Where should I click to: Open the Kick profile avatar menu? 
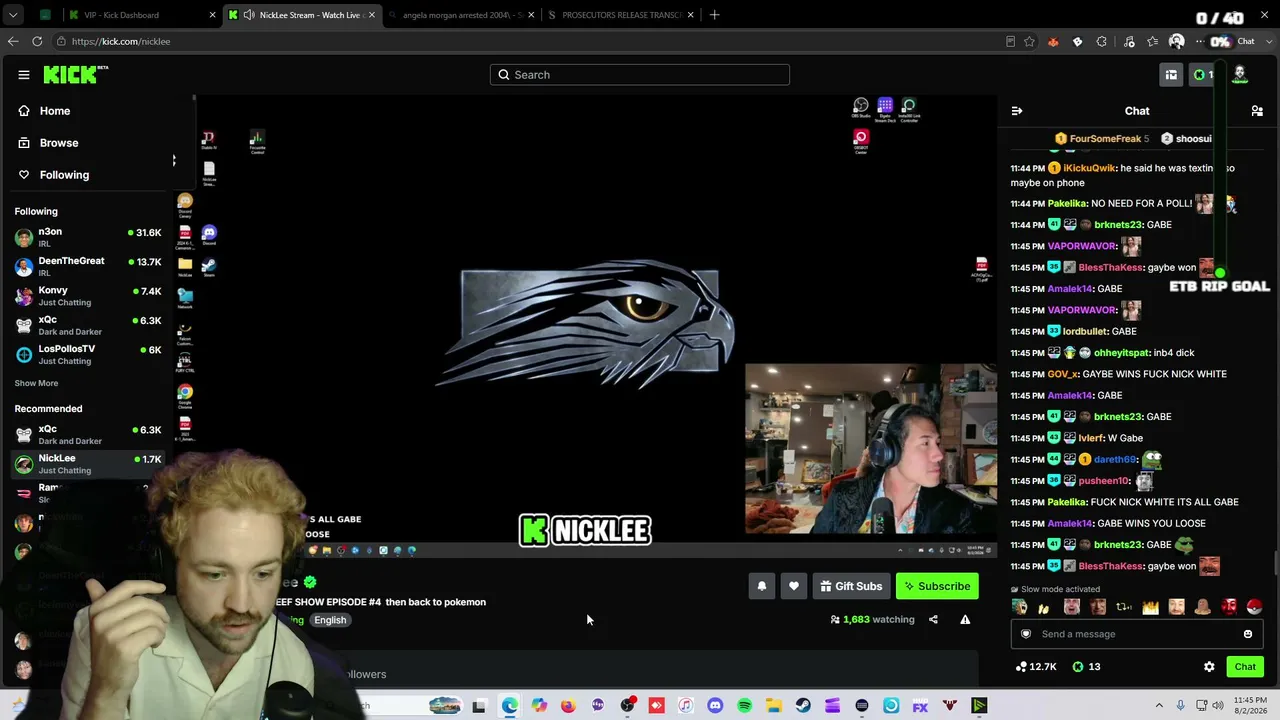1240,75
